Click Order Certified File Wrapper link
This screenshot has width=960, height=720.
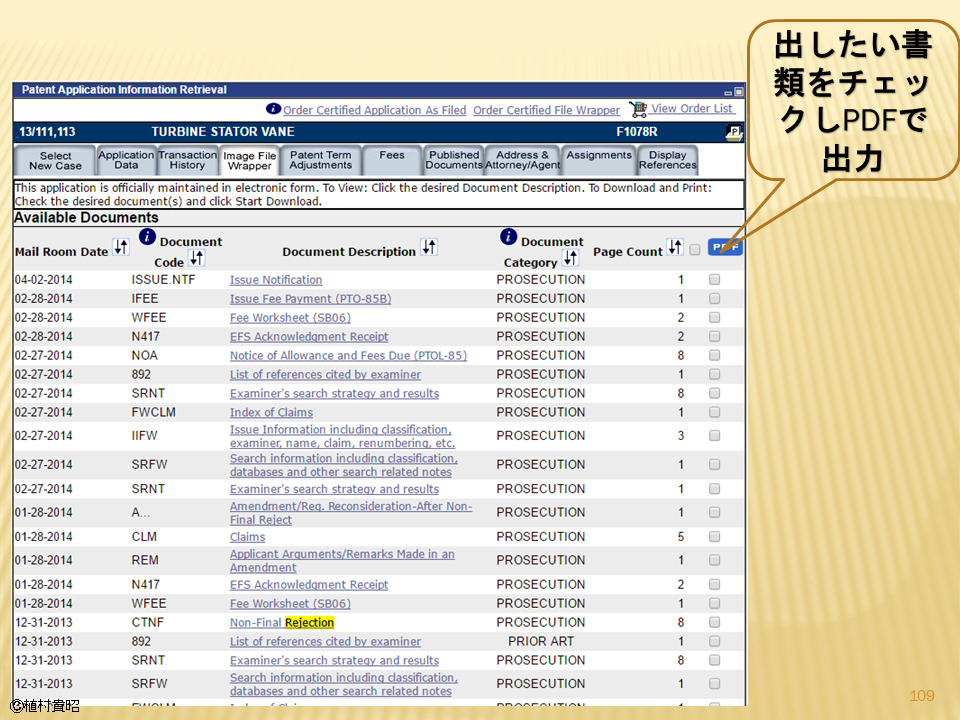tap(546, 110)
